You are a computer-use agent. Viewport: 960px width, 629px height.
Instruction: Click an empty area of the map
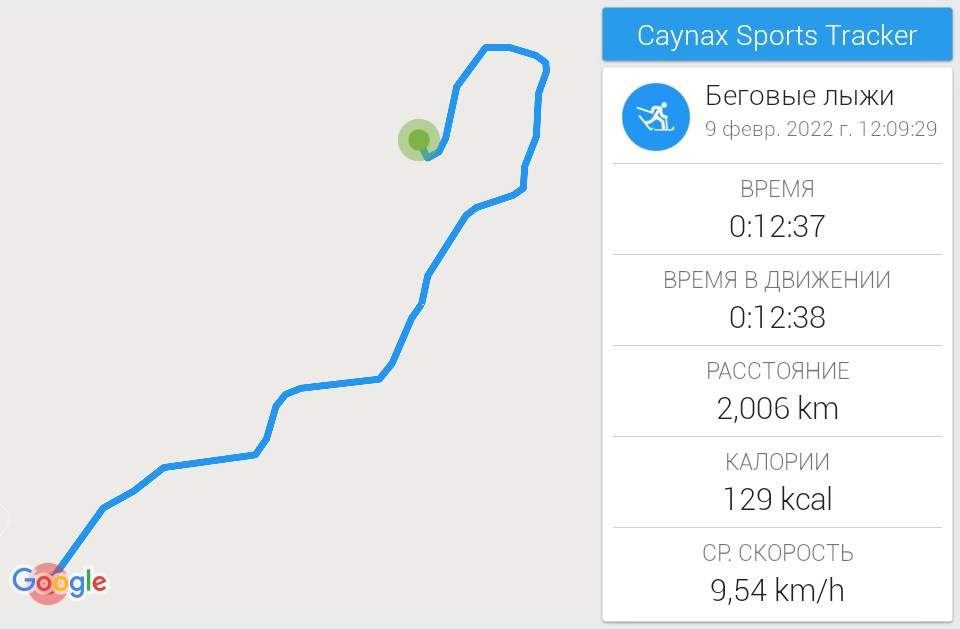coord(200,200)
